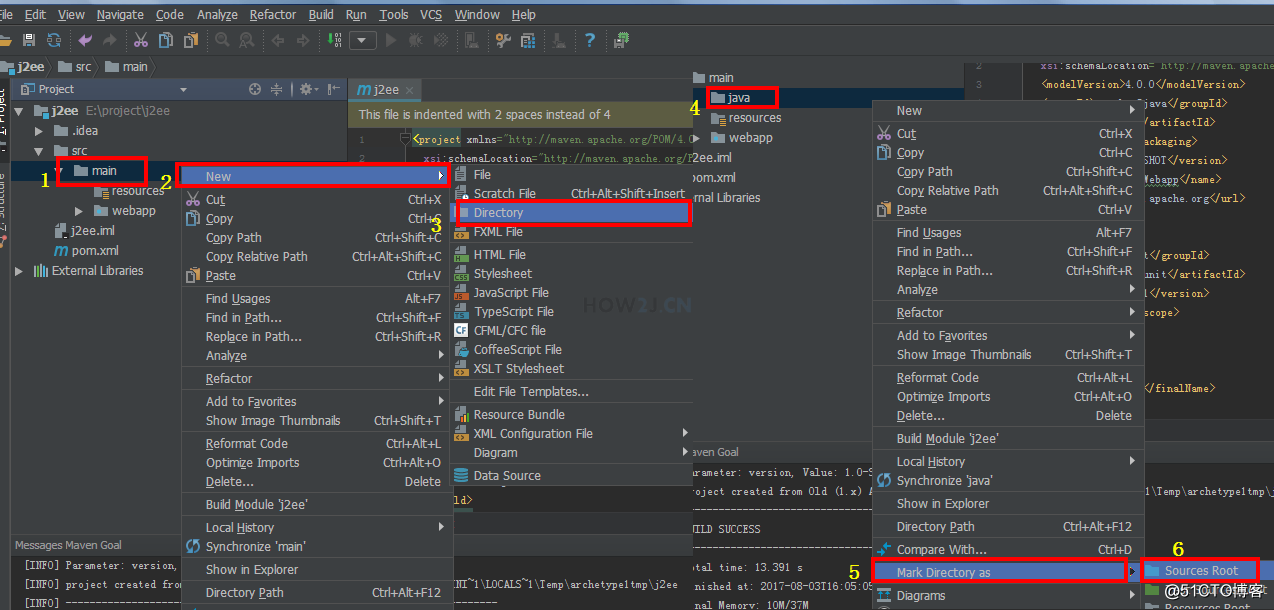Click the blue Help question mark icon

pyautogui.click(x=590, y=40)
